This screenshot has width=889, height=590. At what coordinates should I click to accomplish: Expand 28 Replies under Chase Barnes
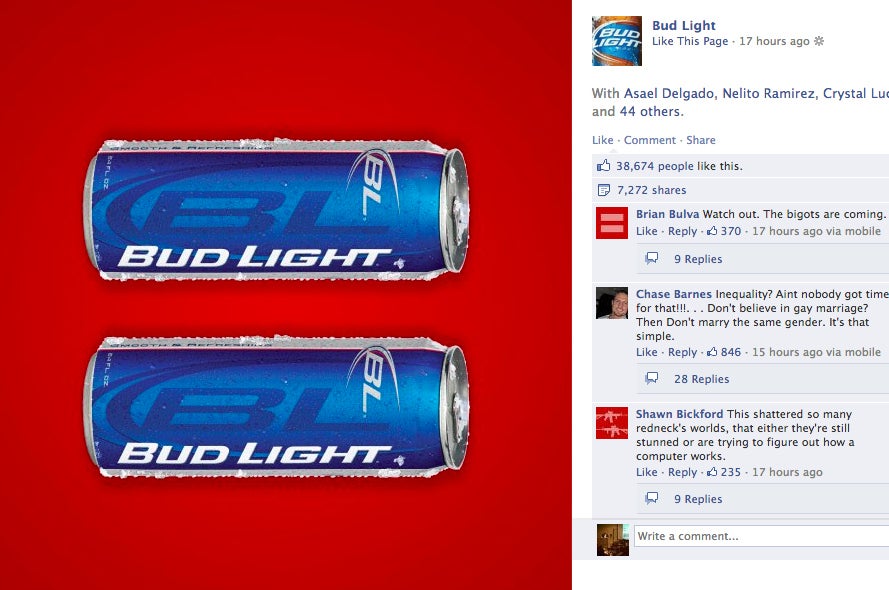701,379
